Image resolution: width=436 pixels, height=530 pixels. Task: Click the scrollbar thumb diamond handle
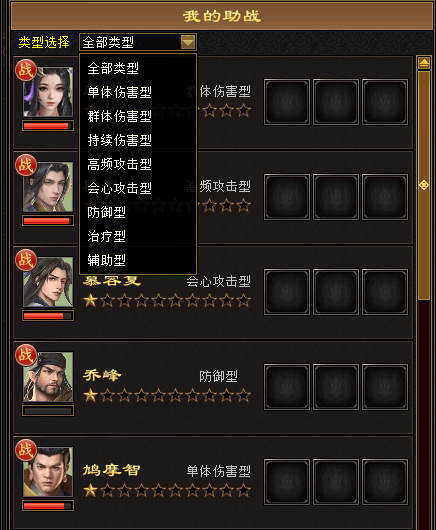tap(424, 185)
